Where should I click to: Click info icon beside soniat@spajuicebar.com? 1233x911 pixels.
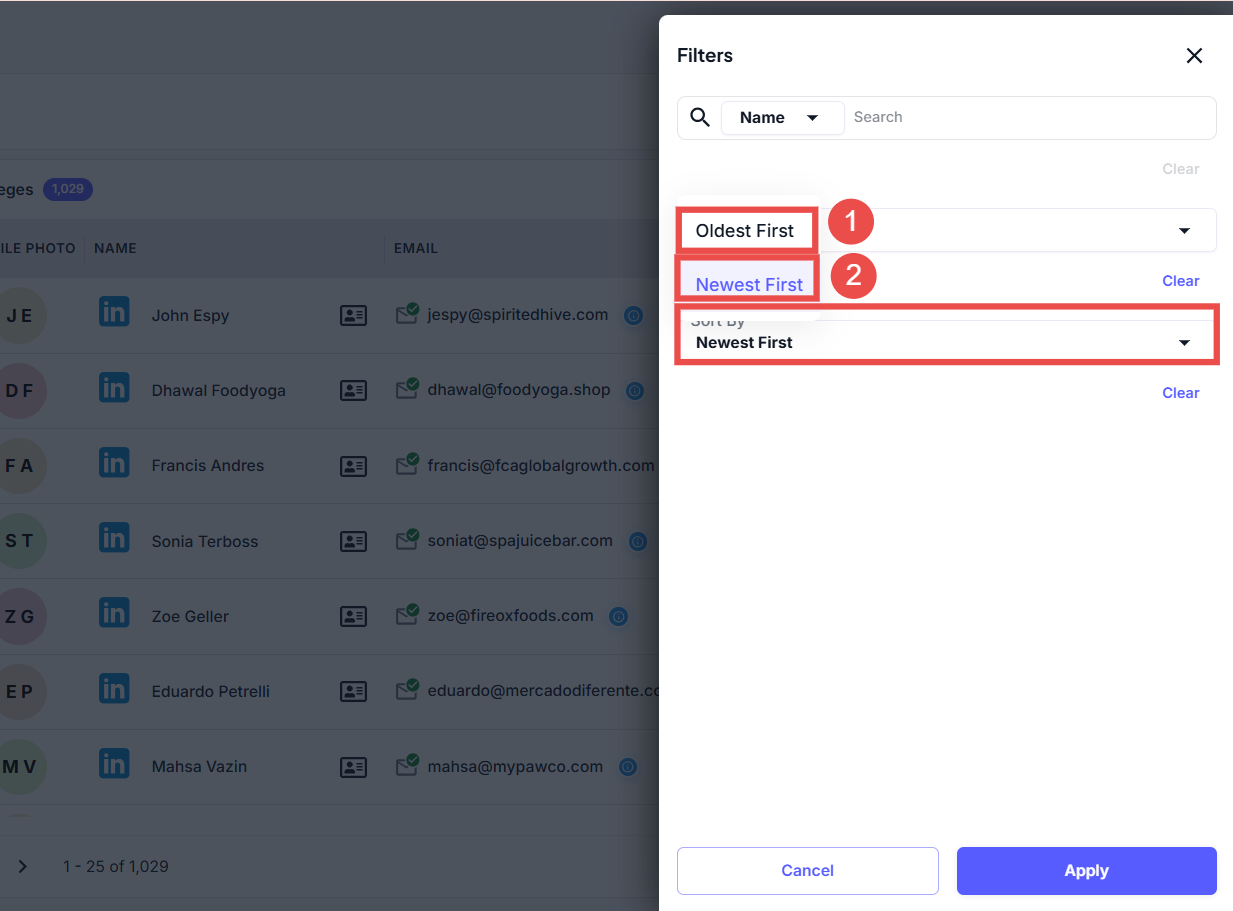tap(637, 542)
